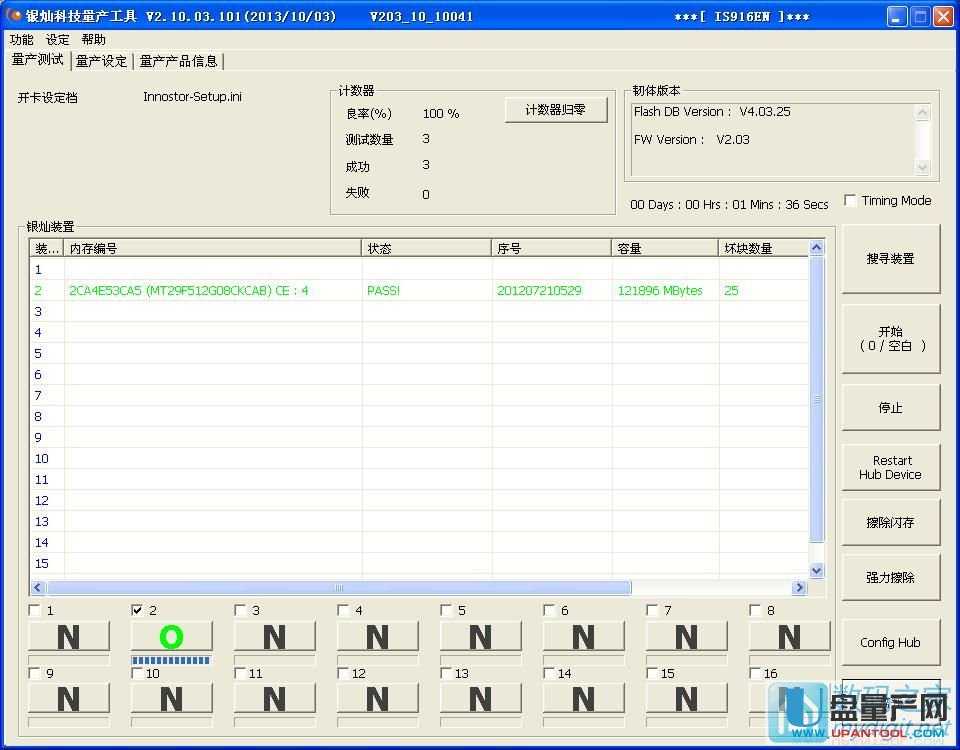Screen dimensions: 960x750
Task: Click the N status indicator for port 1
Action: click(x=68, y=637)
